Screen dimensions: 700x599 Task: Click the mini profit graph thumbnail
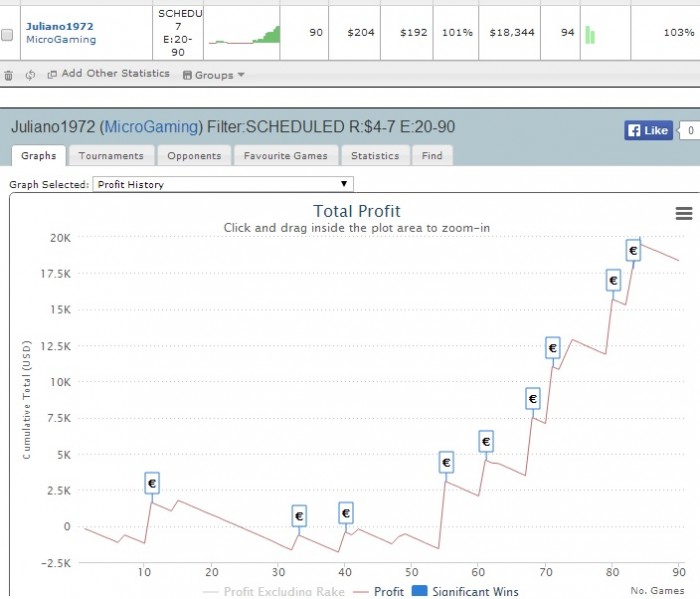244,34
